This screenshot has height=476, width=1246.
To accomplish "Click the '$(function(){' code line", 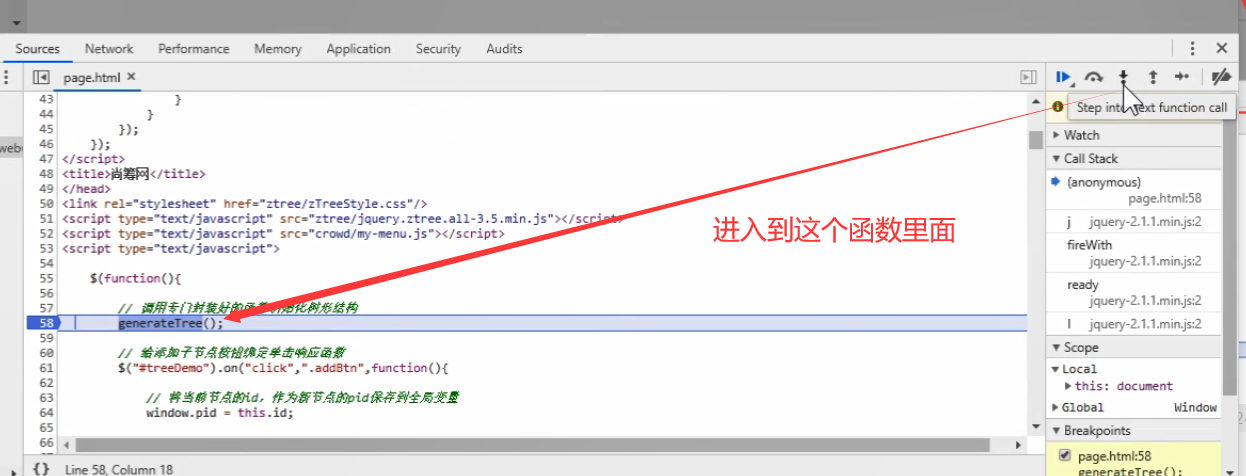I will click(x=135, y=278).
